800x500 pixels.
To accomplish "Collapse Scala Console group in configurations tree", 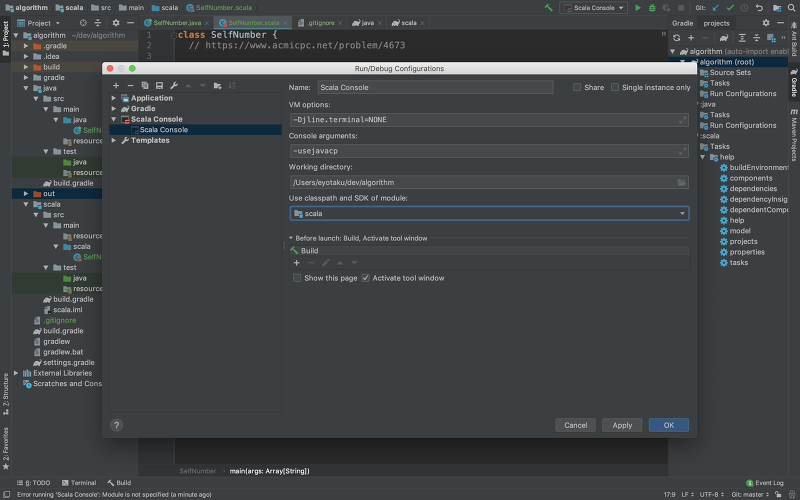I will click(x=114, y=119).
